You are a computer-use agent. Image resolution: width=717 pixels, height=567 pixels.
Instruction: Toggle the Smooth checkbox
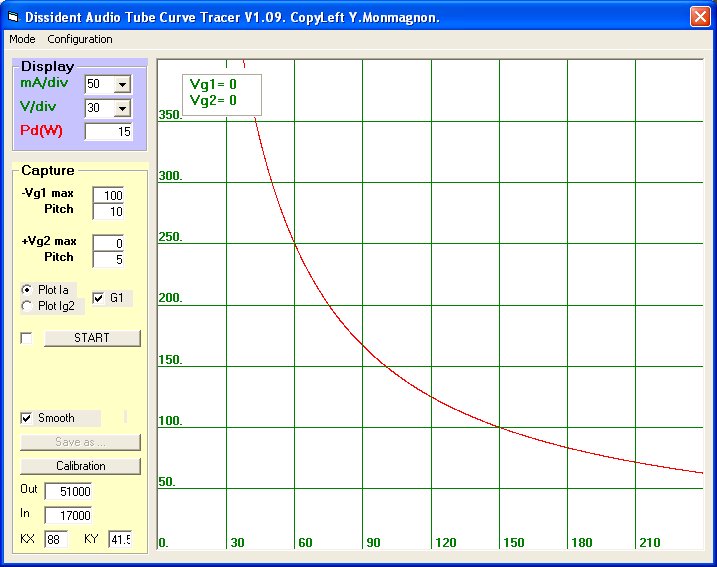click(27, 418)
